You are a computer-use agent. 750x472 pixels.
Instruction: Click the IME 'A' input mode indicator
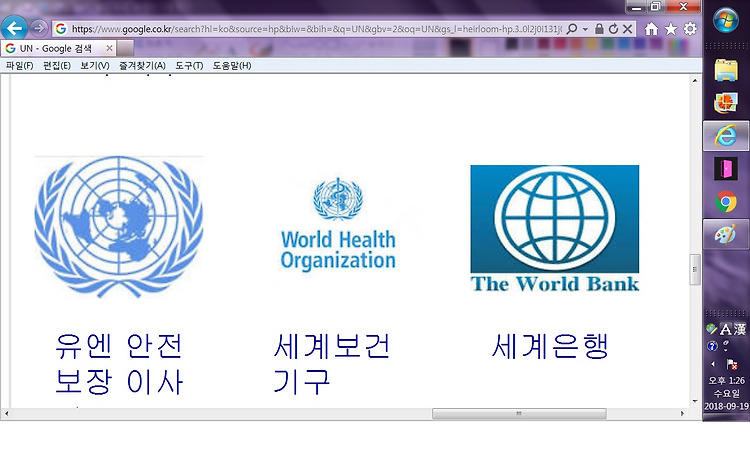pyautogui.click(x=726, y=329)
